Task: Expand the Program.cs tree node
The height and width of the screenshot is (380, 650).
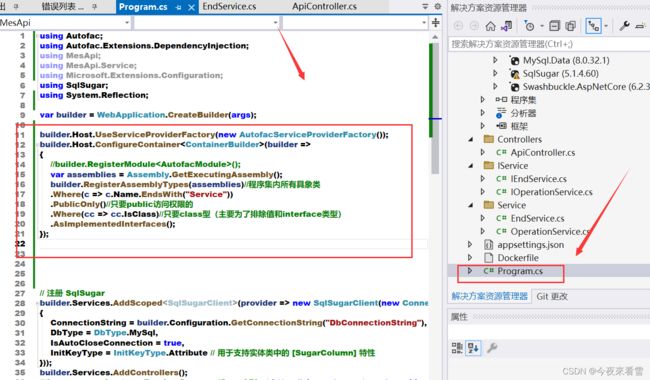Action: coord(470,271)
